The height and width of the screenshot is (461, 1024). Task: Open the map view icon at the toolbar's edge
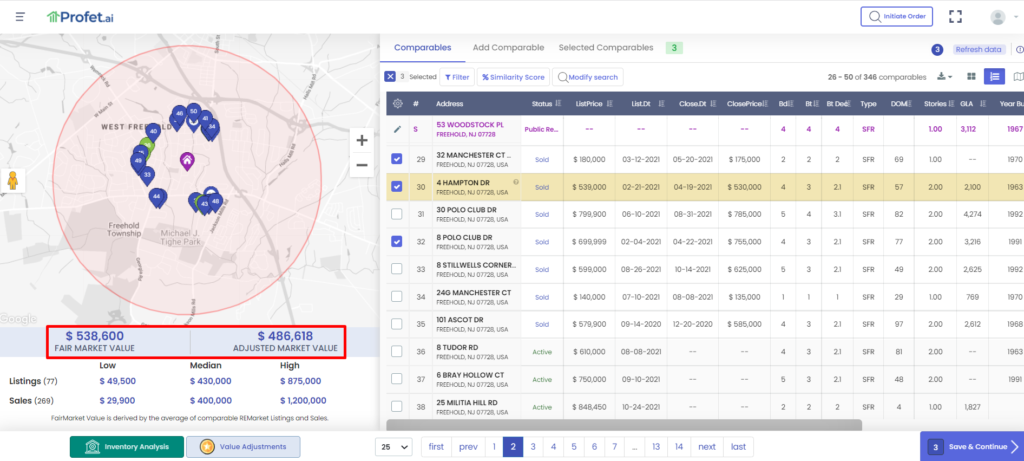1018,76
